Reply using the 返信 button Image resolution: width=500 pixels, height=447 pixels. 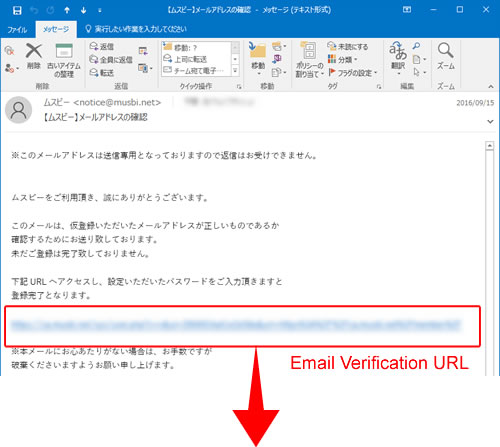click(102, 47)
